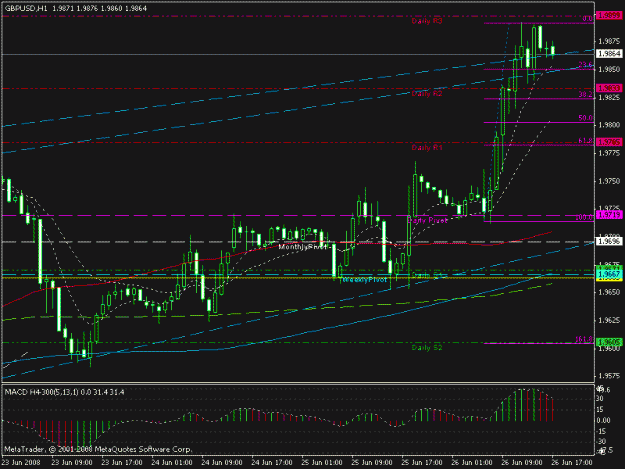Select the Daily R3 line label

point(427,21)
